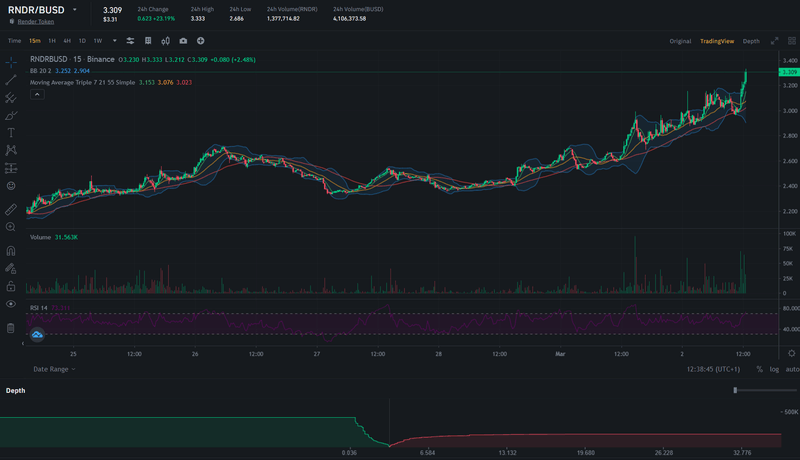
Task: Expand more time intervals dropdown
Action: coord(113,41)
